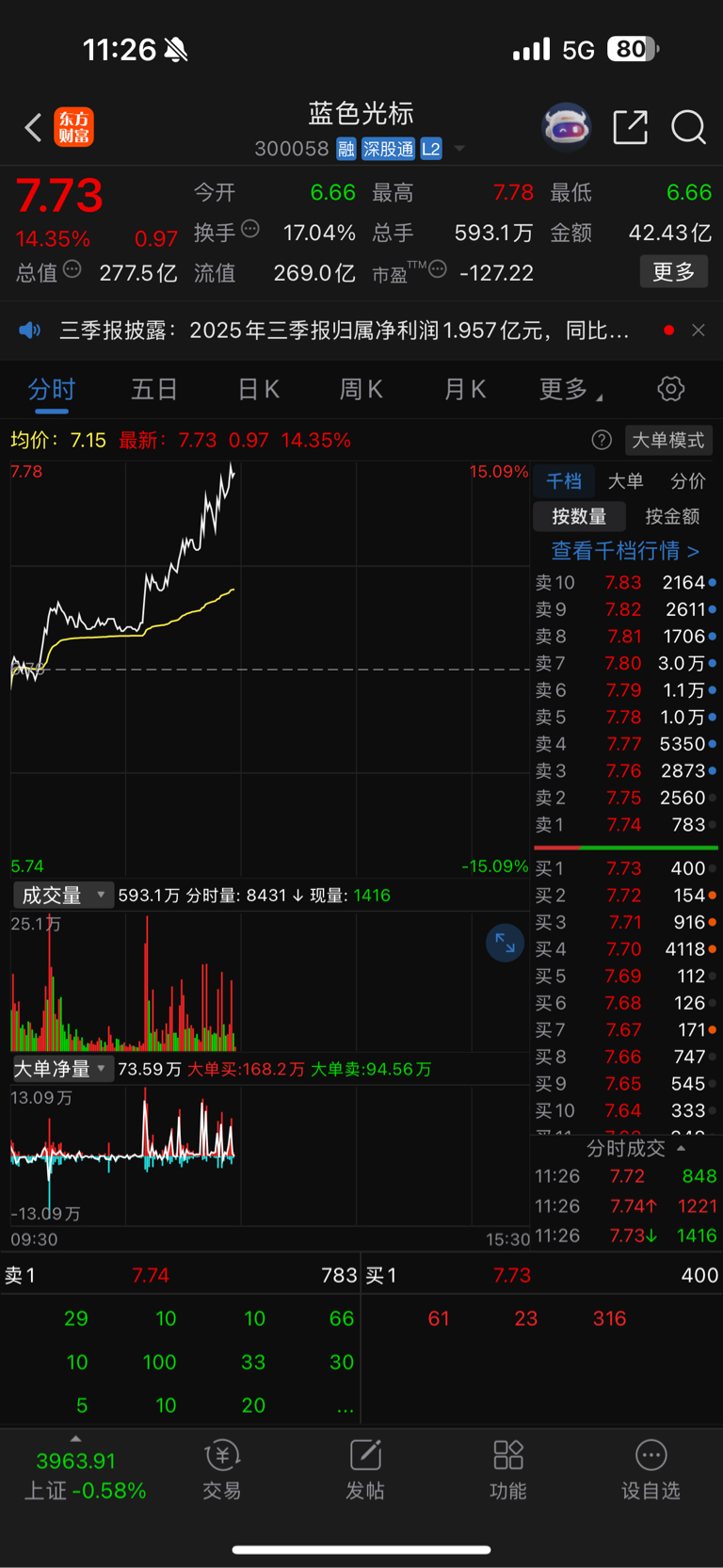This screenshot has height=1568, width=723.
Task: Tap the 11:26 7.74 1221 trade row
Action: [x=626, y=1206]
